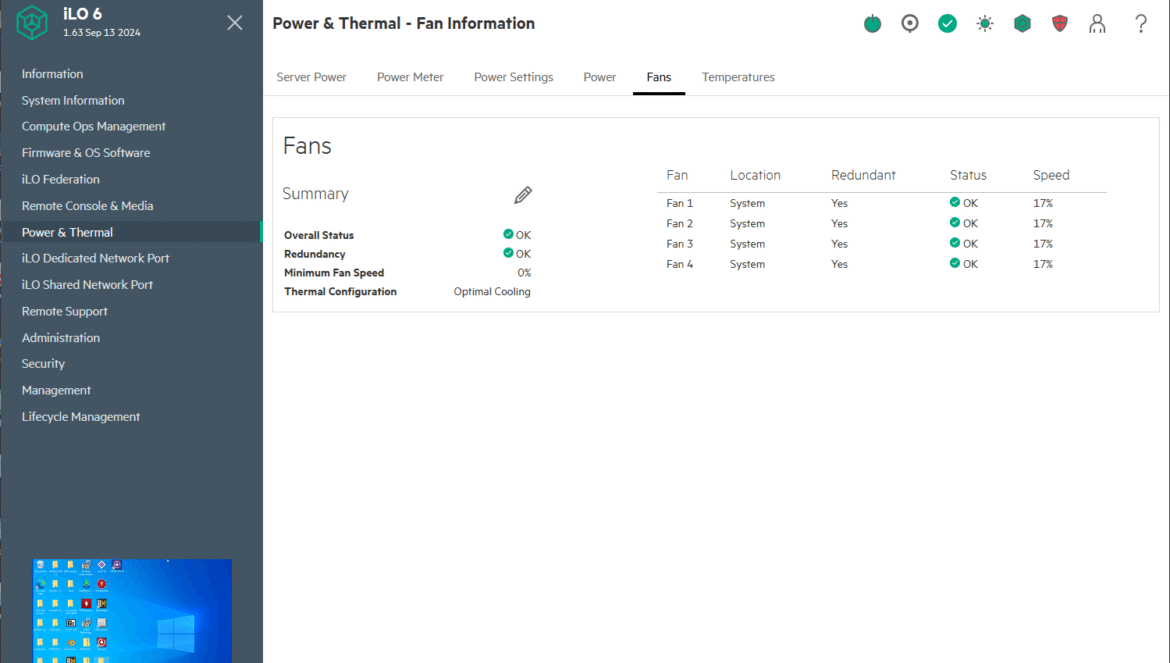Image resolution: width=1170 pixels, height=663 pixels.
Task: Open help with the question mark icon
Action: (1141, 24)
